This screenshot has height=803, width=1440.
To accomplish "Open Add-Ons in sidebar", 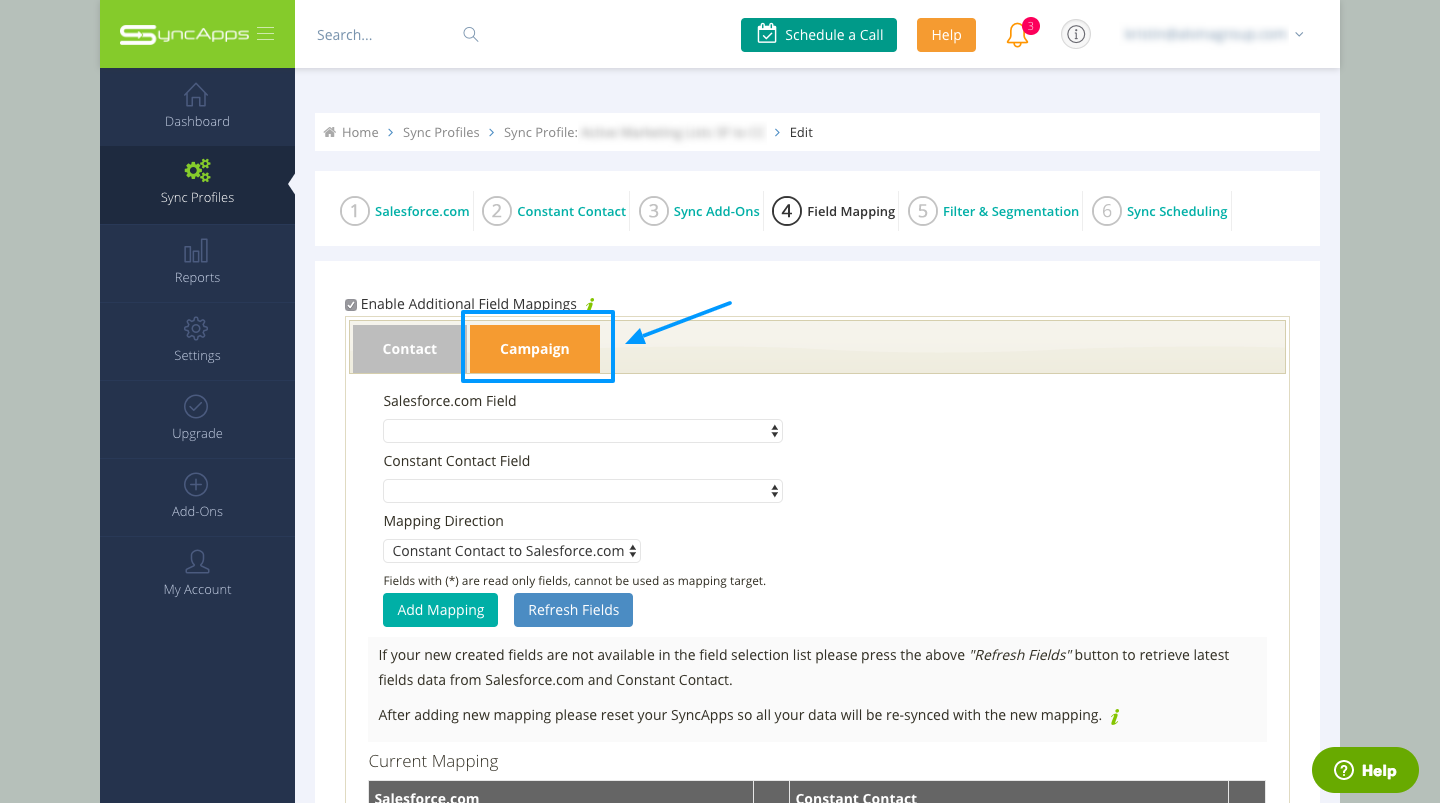I will click(197, 497).
